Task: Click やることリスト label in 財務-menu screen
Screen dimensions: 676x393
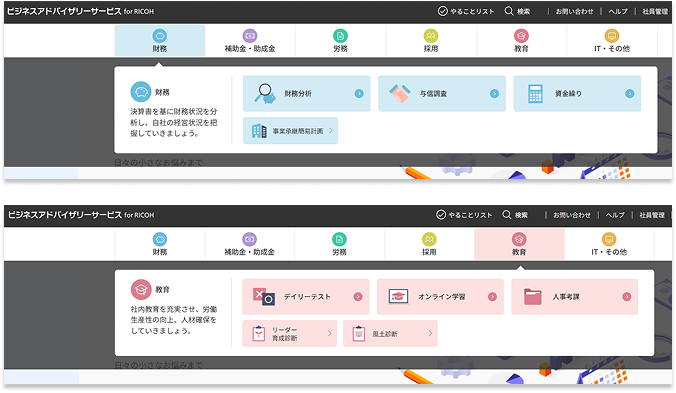Action: click(472, 12)
